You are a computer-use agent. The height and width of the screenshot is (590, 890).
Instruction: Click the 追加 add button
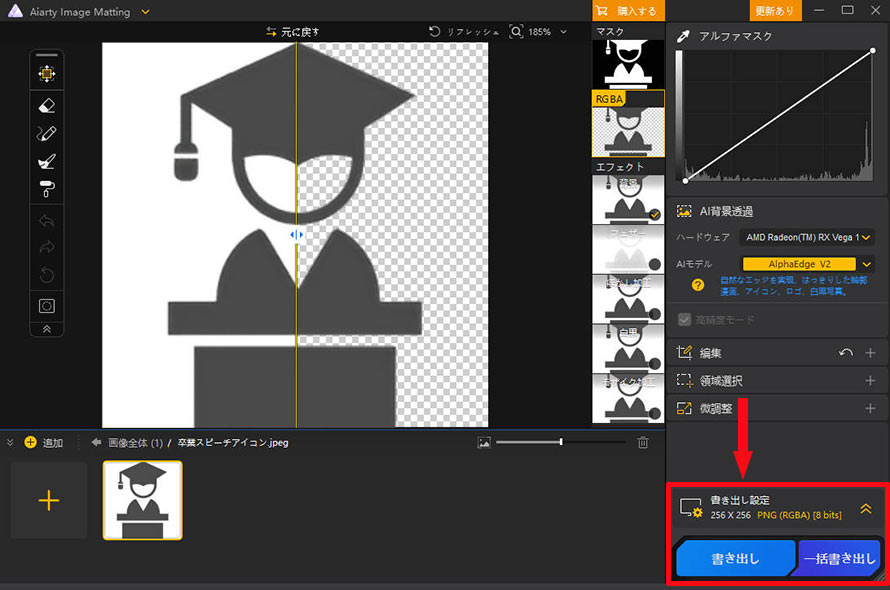[x=44, y=442]
